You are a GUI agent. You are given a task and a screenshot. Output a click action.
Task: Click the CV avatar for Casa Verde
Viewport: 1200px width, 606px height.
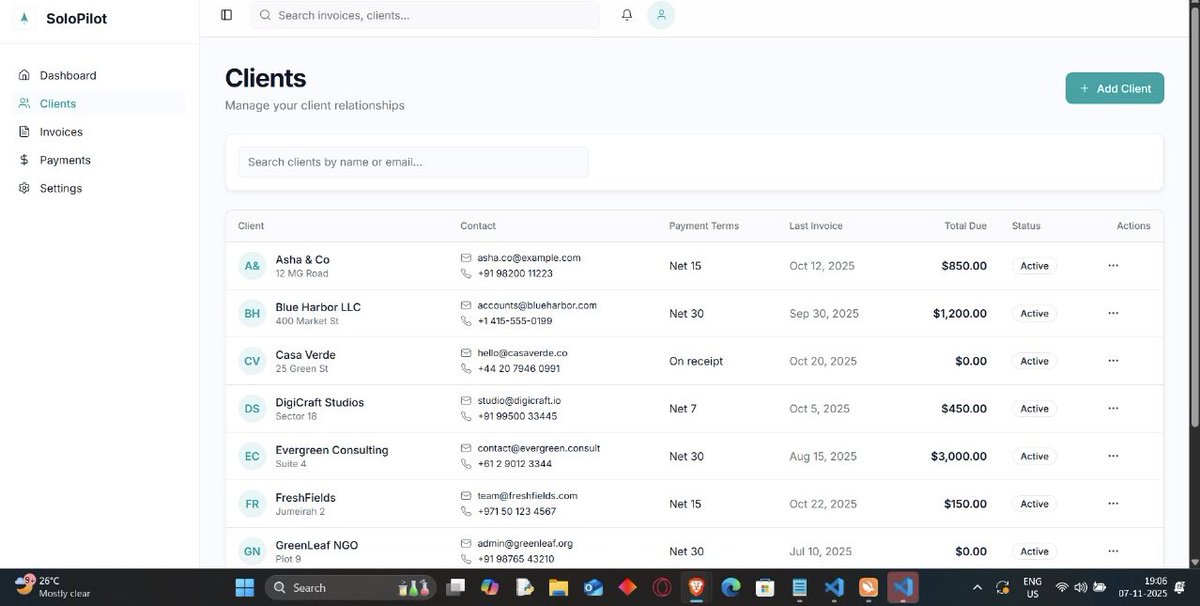point(252,361)
